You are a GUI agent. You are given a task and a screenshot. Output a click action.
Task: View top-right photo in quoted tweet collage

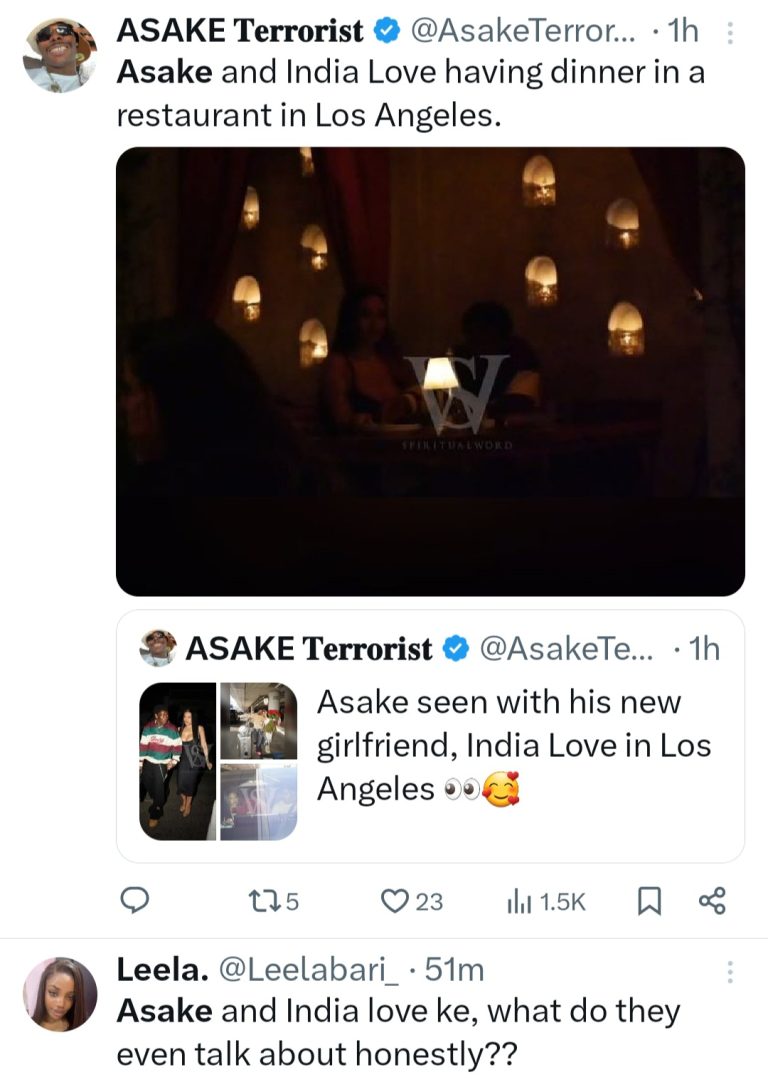click(258, 721)
